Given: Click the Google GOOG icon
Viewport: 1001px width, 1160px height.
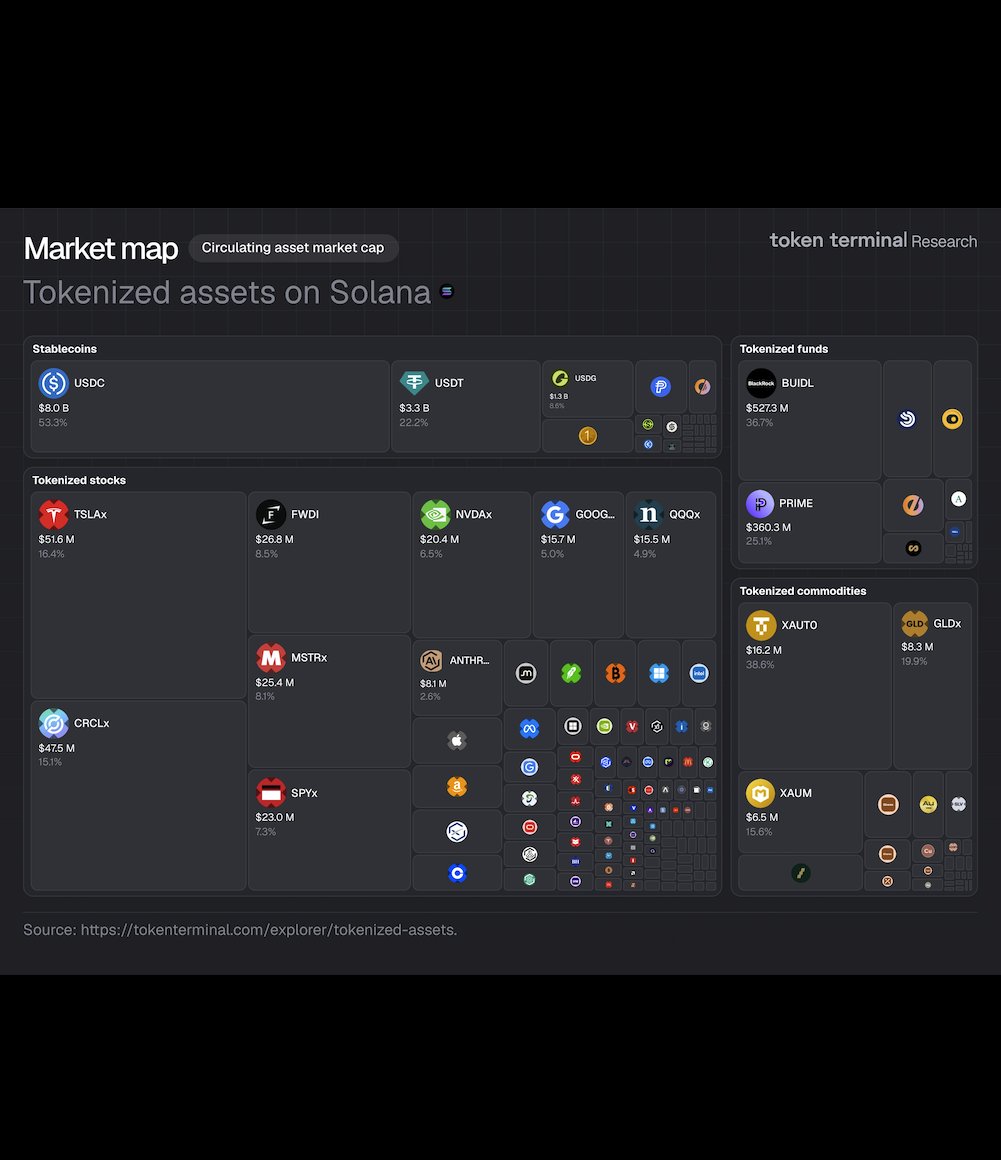Looking at the screenshot, I should coord(555,514).
